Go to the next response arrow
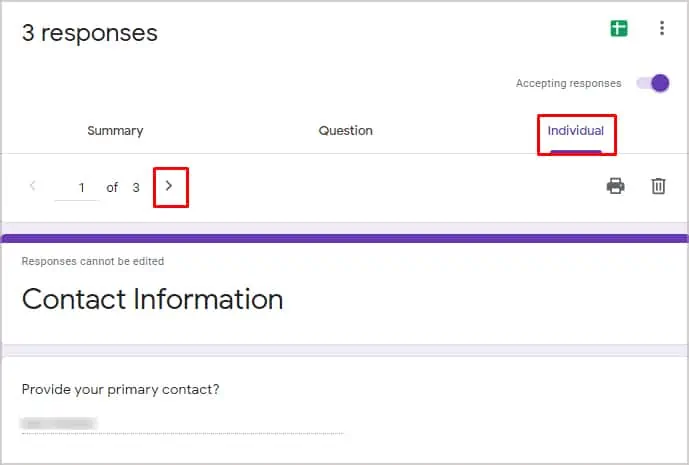Screen dimensions: 689x465 169,186
